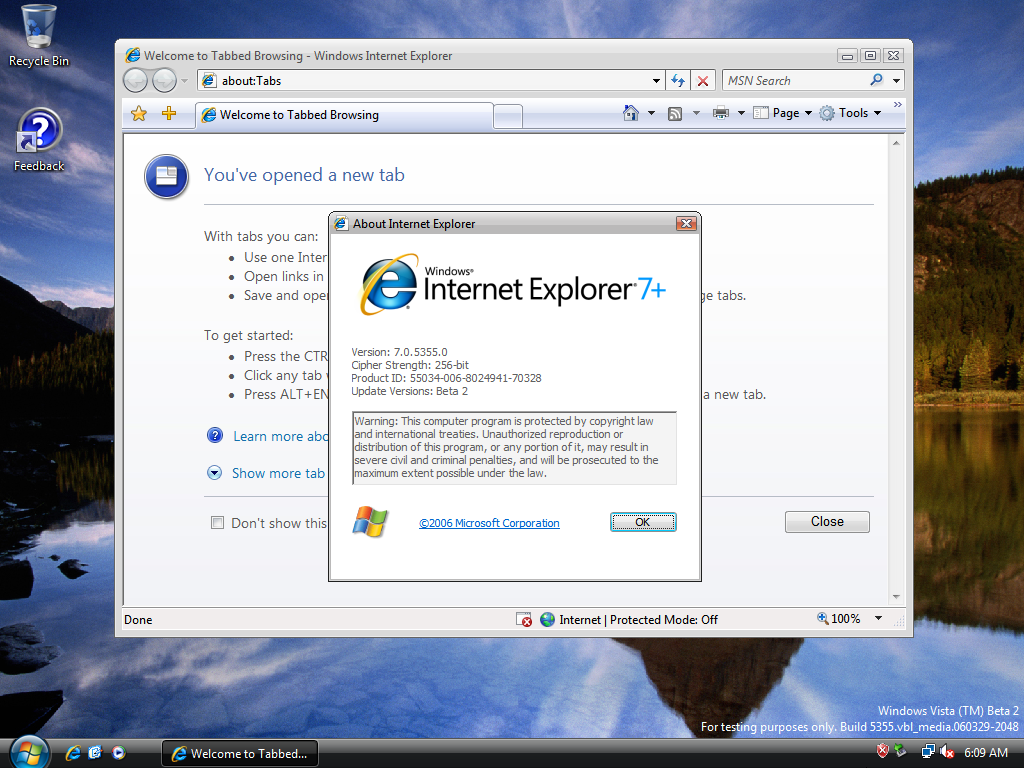This screenshot has height=768, width=1024.
Task: Click the muted volume tray icon
Action: pyautogui.click(x=946, y=752)
